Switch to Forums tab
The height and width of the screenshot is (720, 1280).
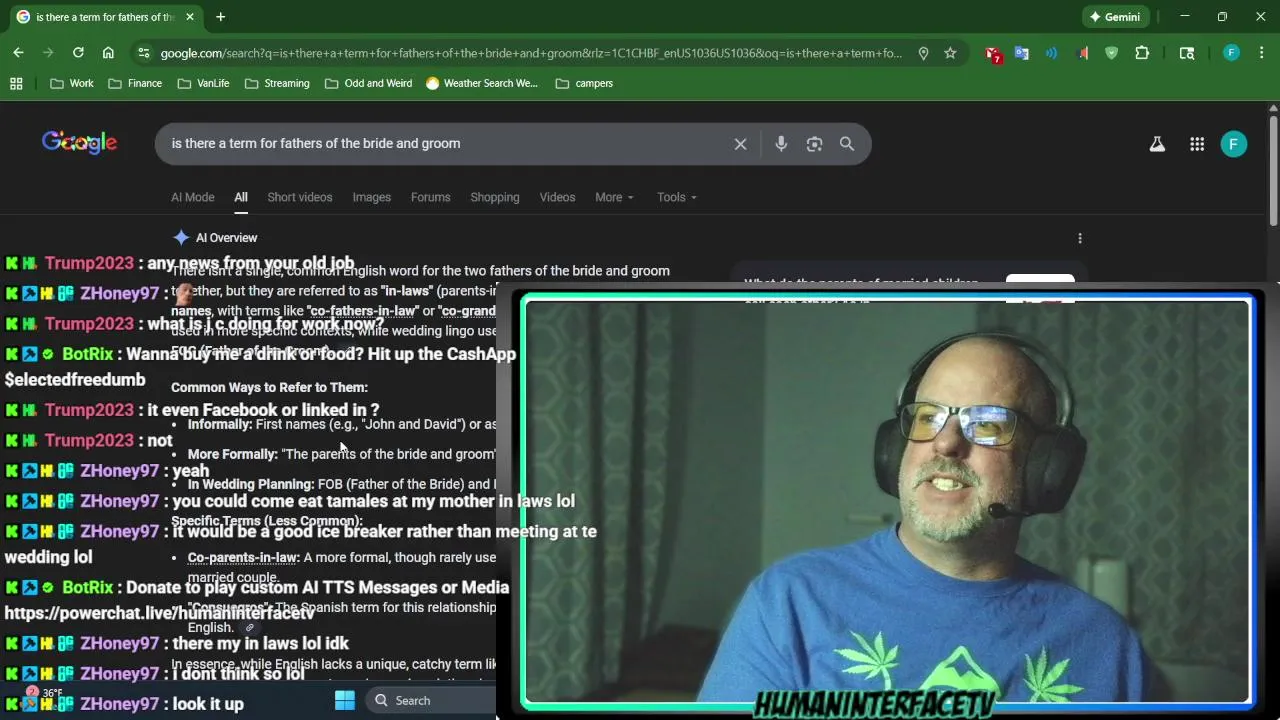[x=431, y=197]
